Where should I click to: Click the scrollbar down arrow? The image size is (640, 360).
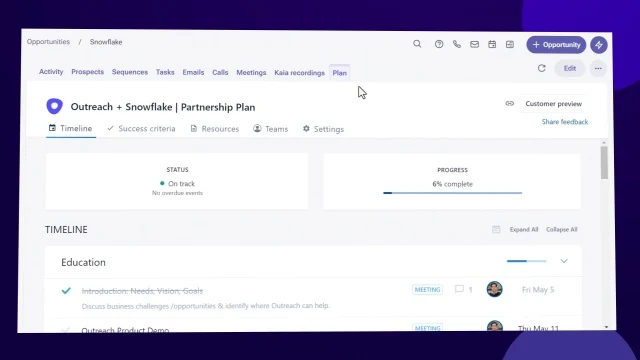pos(606,327)
